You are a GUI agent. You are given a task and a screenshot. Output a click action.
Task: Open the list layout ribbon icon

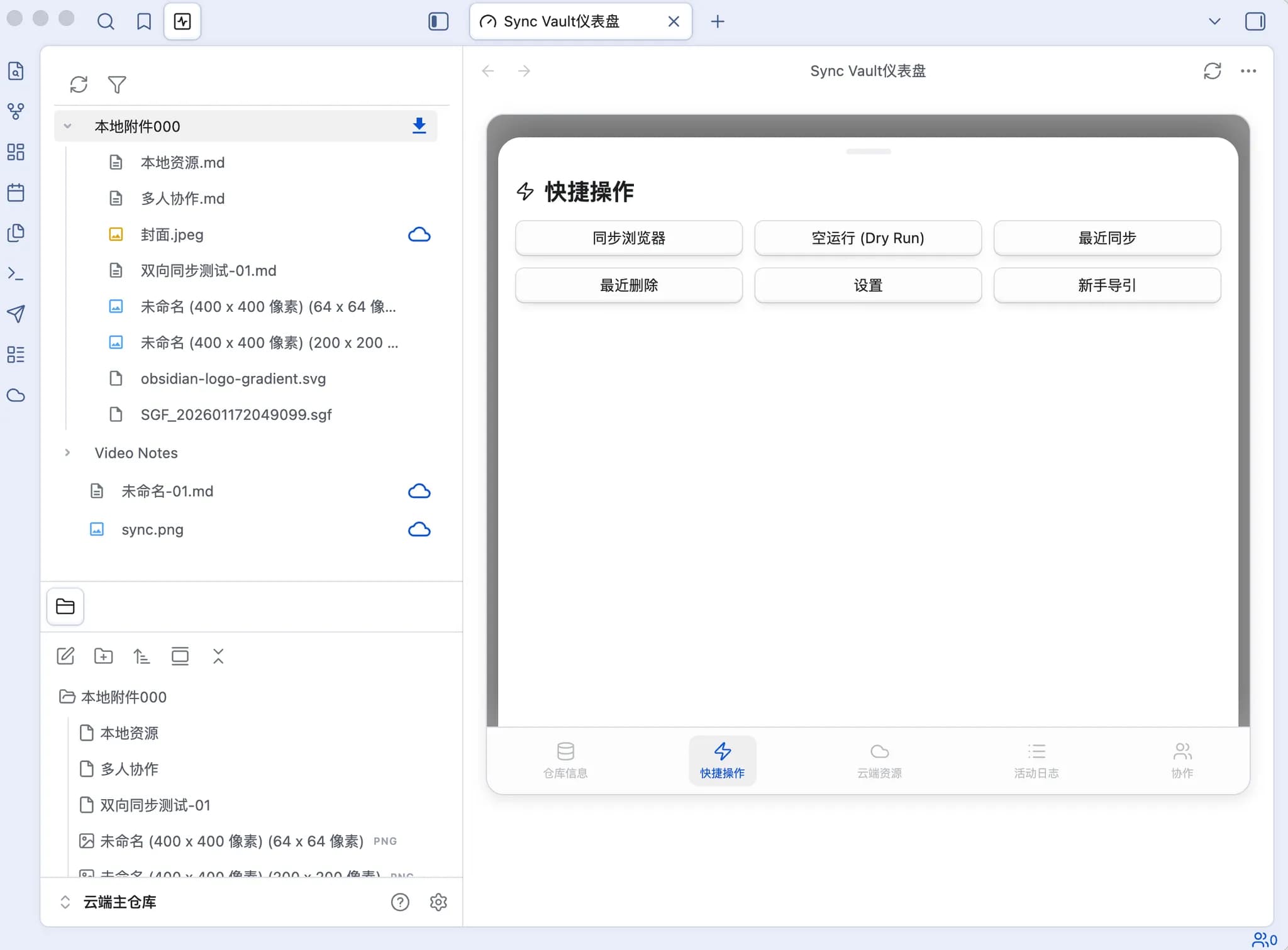16,355
